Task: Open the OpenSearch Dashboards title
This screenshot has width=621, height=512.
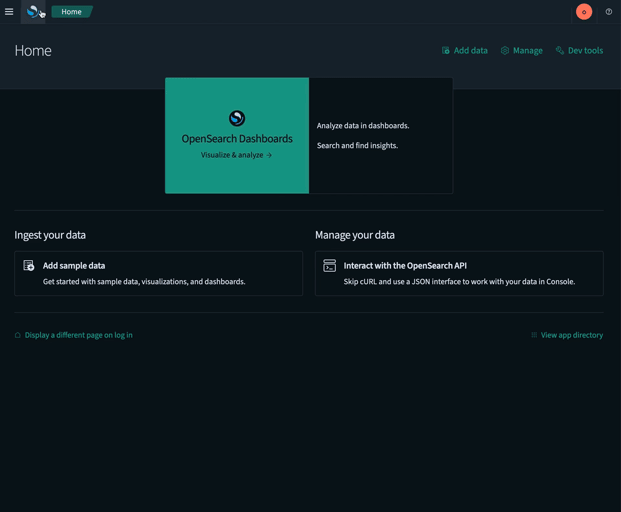Action: point(237,139)
